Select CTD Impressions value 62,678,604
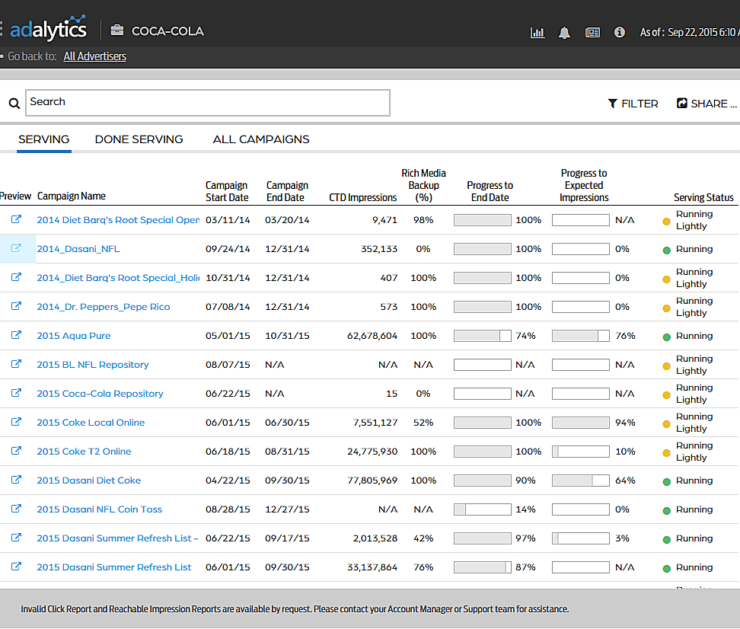This screenshot has width=740, height=629. 372,335
